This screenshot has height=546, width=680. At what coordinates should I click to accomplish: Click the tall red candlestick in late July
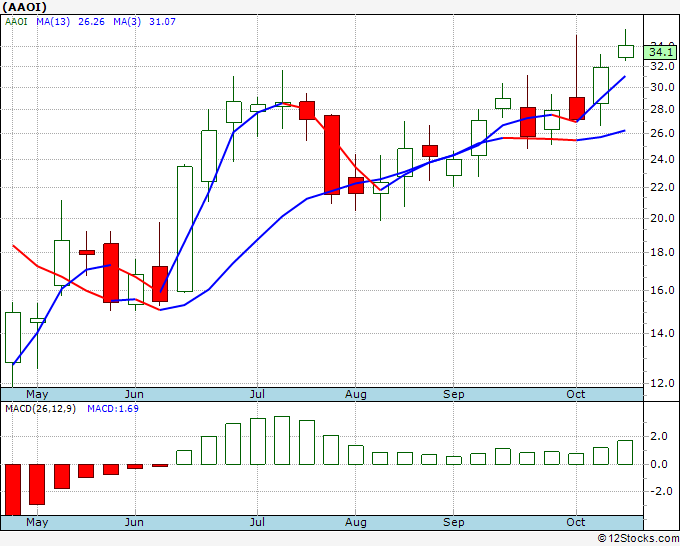pyautogui.click(x=332, y=155)
